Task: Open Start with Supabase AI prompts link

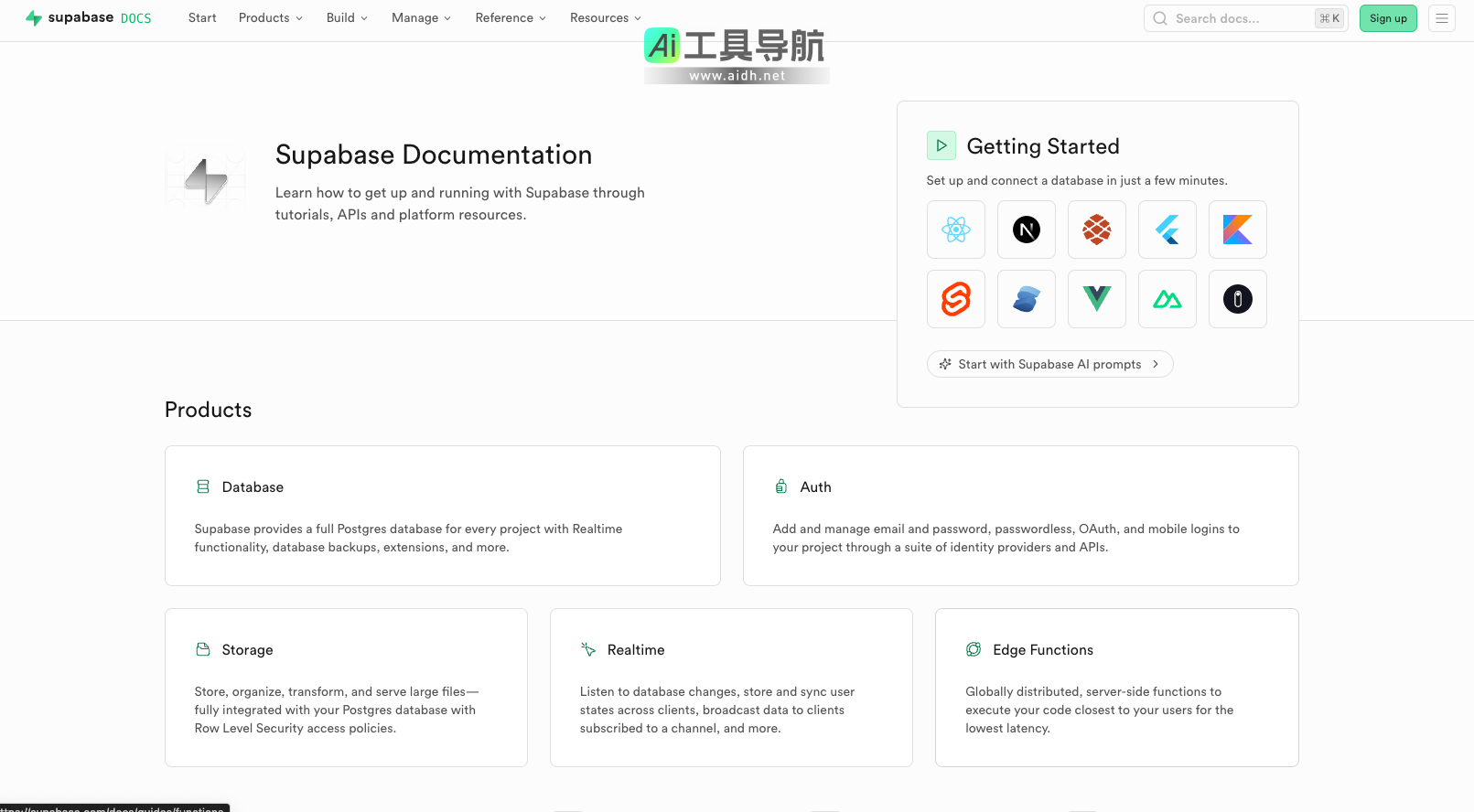Action: pos(1049,364)
